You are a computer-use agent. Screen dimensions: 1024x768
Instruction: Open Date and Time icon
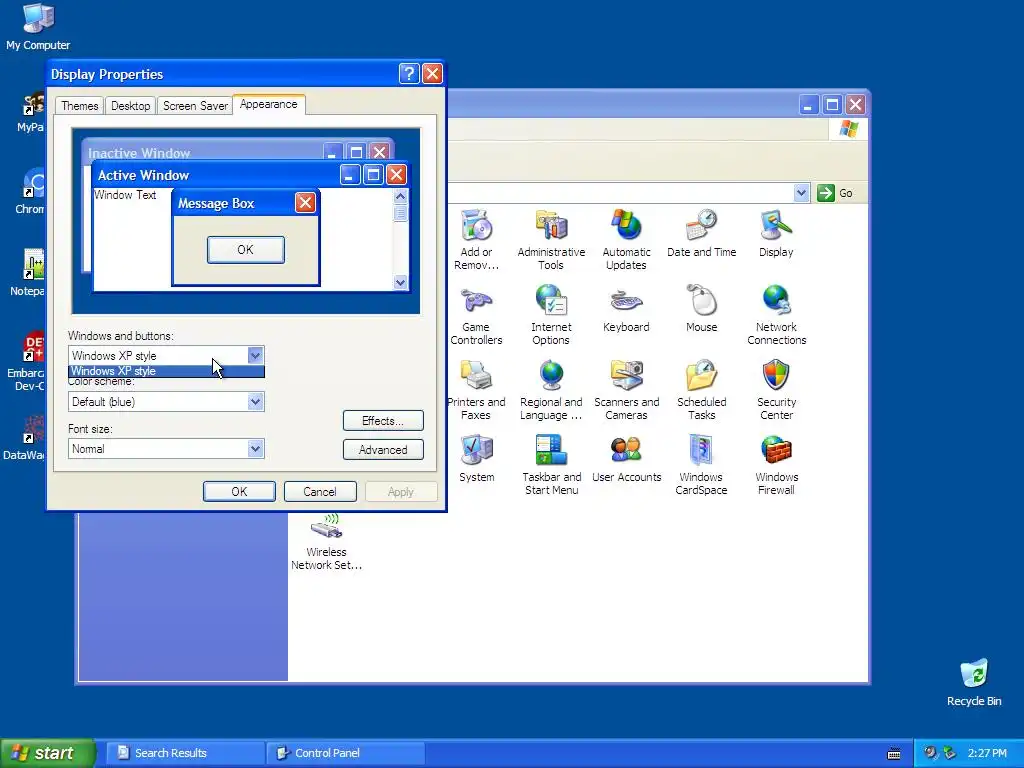pyautogui.click(x=701, y=233)
